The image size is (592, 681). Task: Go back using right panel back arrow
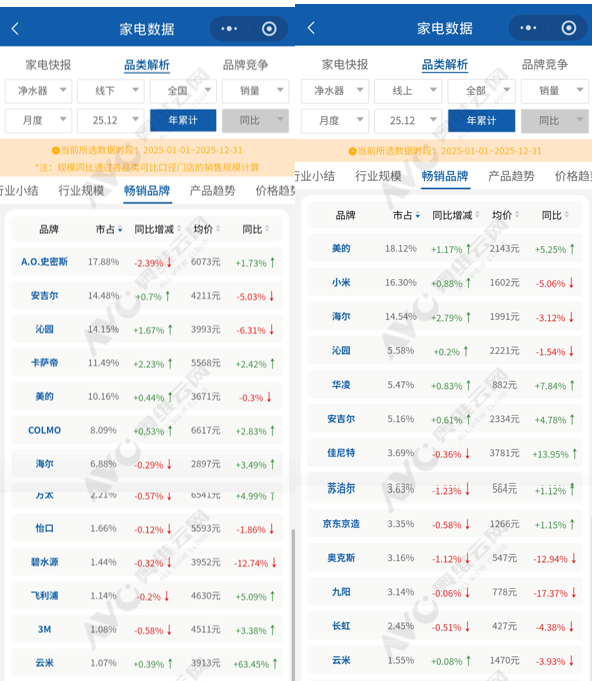pos(311,28)
